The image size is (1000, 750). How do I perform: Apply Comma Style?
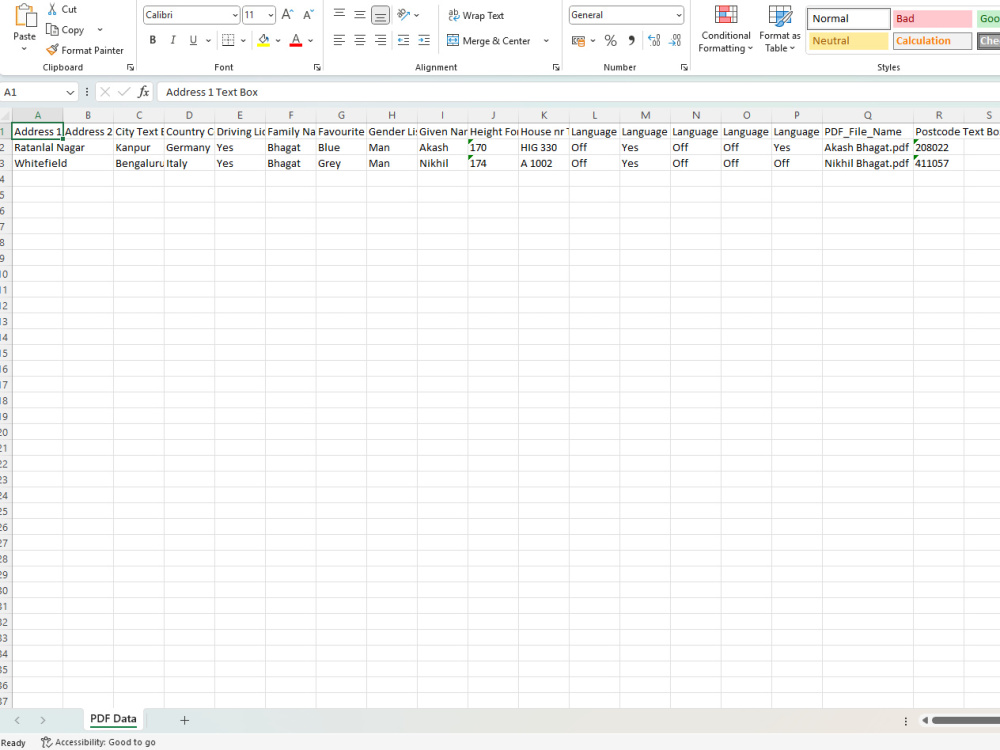[631, 41]
